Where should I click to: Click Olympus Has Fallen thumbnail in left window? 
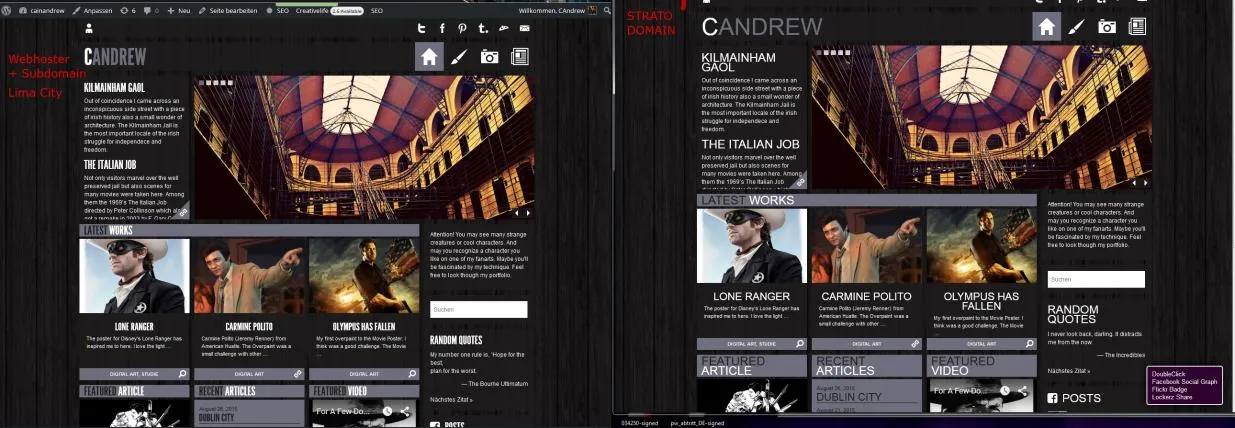[364, 276]
